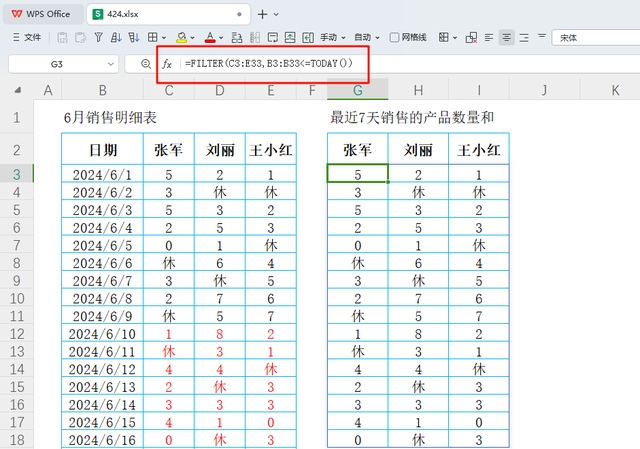640x449 pixels.
Task: Open the borders dropdown arrow
Action: pos(164,38)
